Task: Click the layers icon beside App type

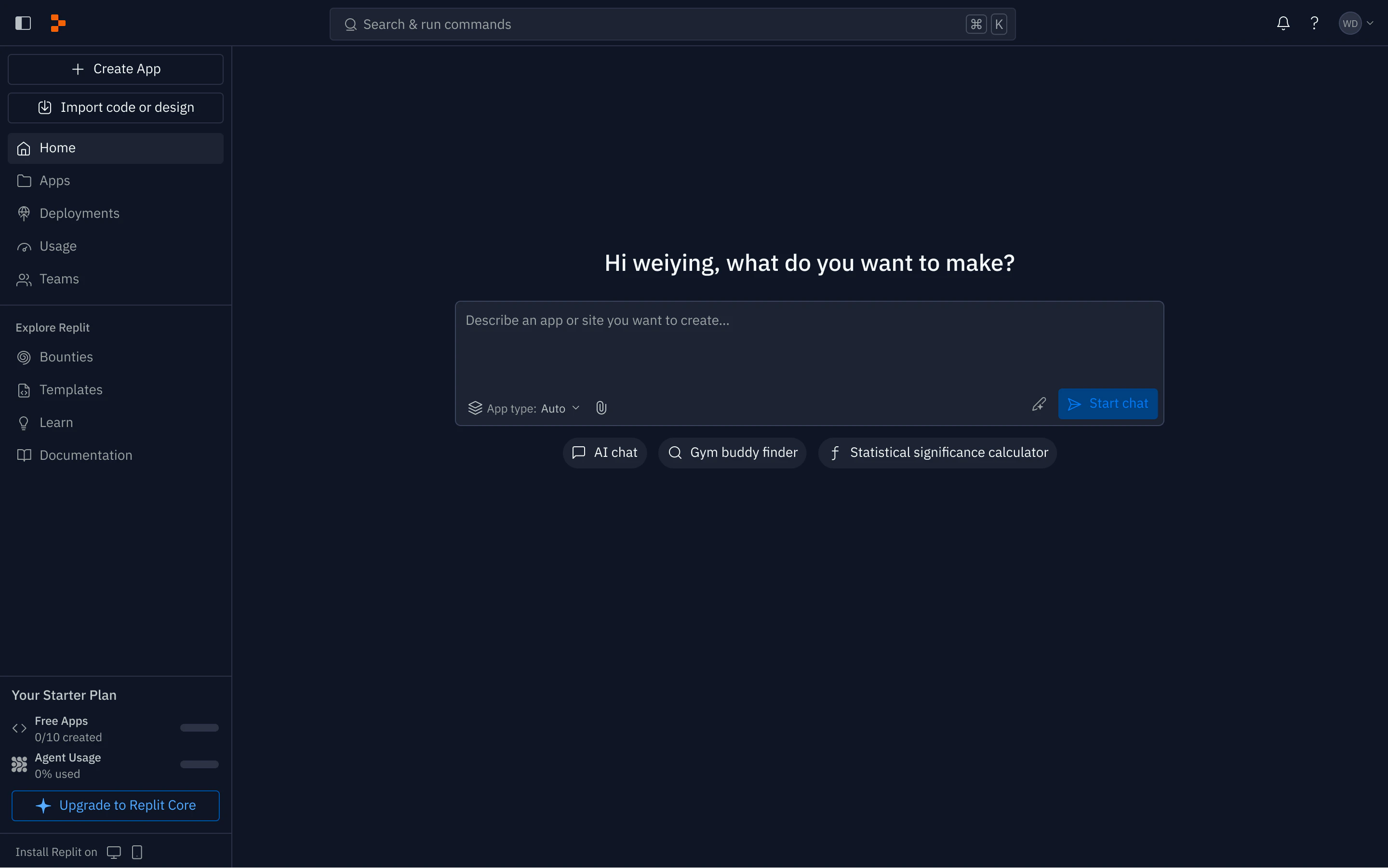Action: [x=475, y=408]
